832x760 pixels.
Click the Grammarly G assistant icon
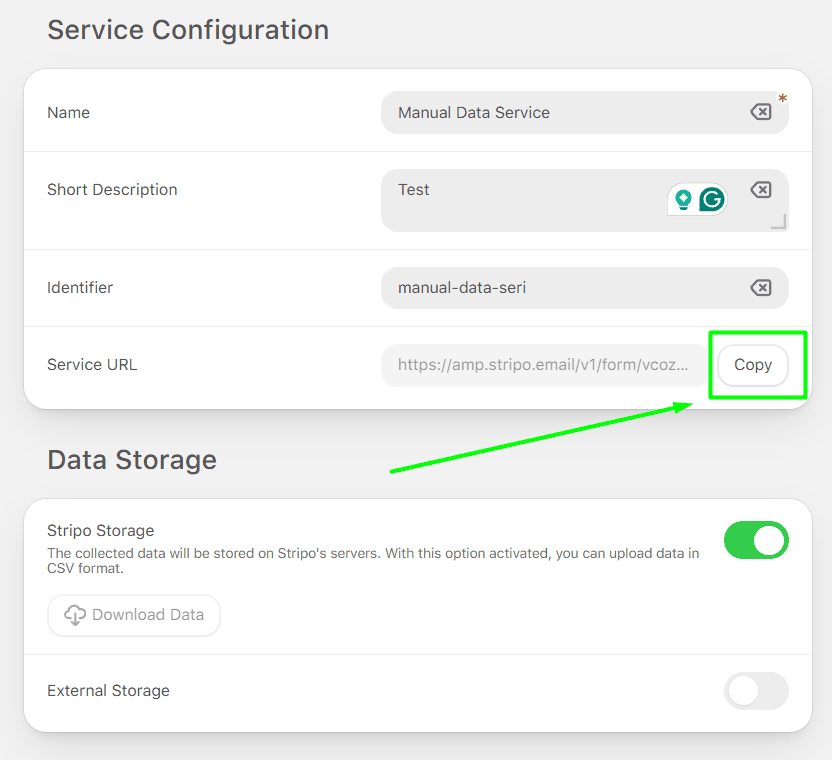coord(710,199)
